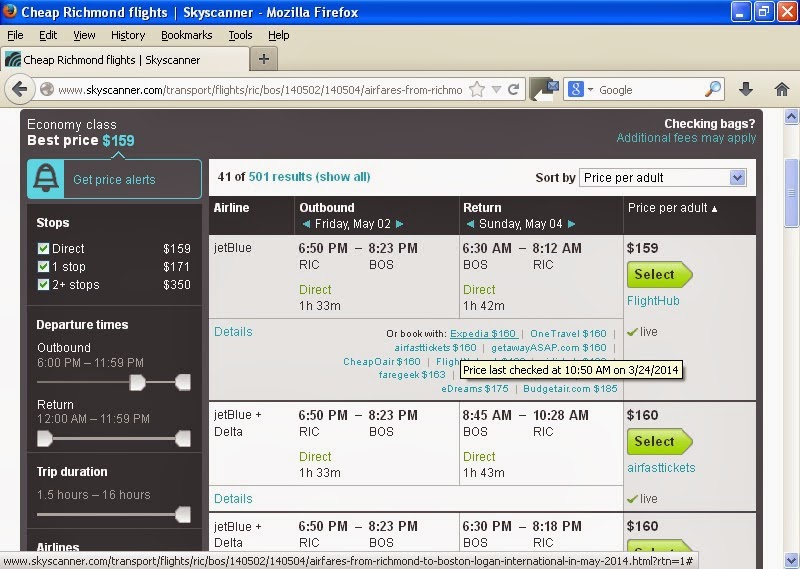This screenshot has height=569, width=800.
Task: Open the downloads arrow icon
Action: (745, 90)
